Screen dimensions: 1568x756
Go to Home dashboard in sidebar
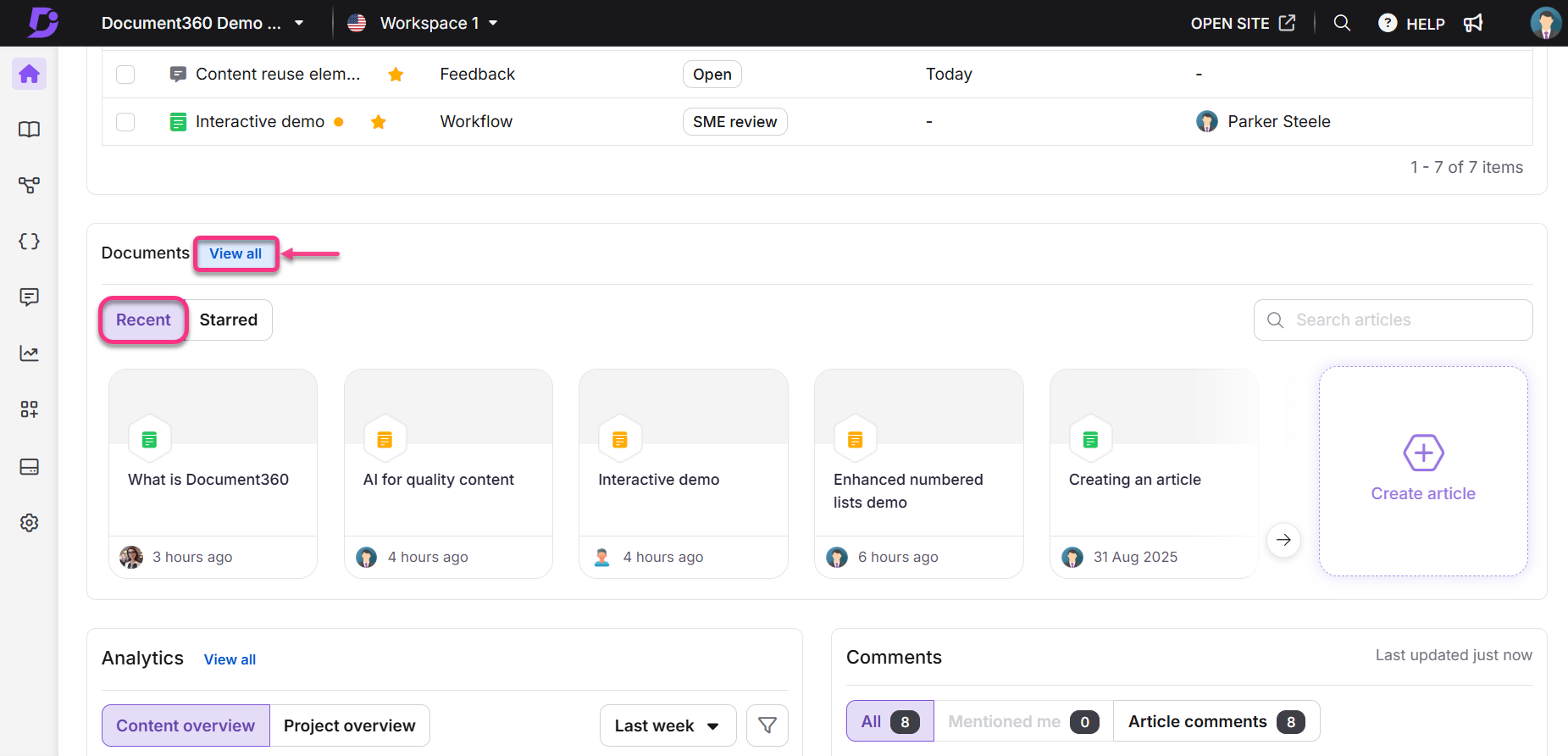29,74
